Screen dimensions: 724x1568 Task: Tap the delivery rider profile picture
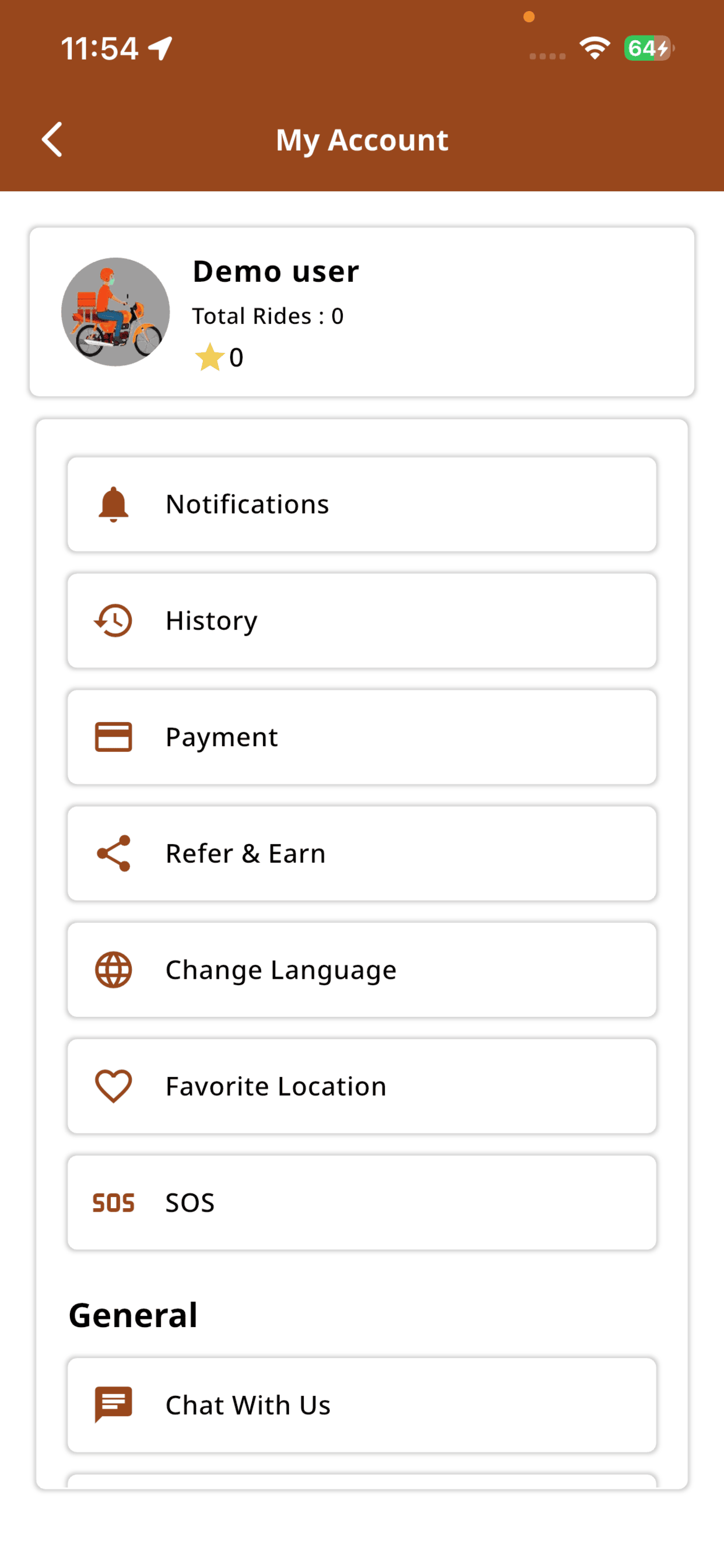[x=115, y=311]
